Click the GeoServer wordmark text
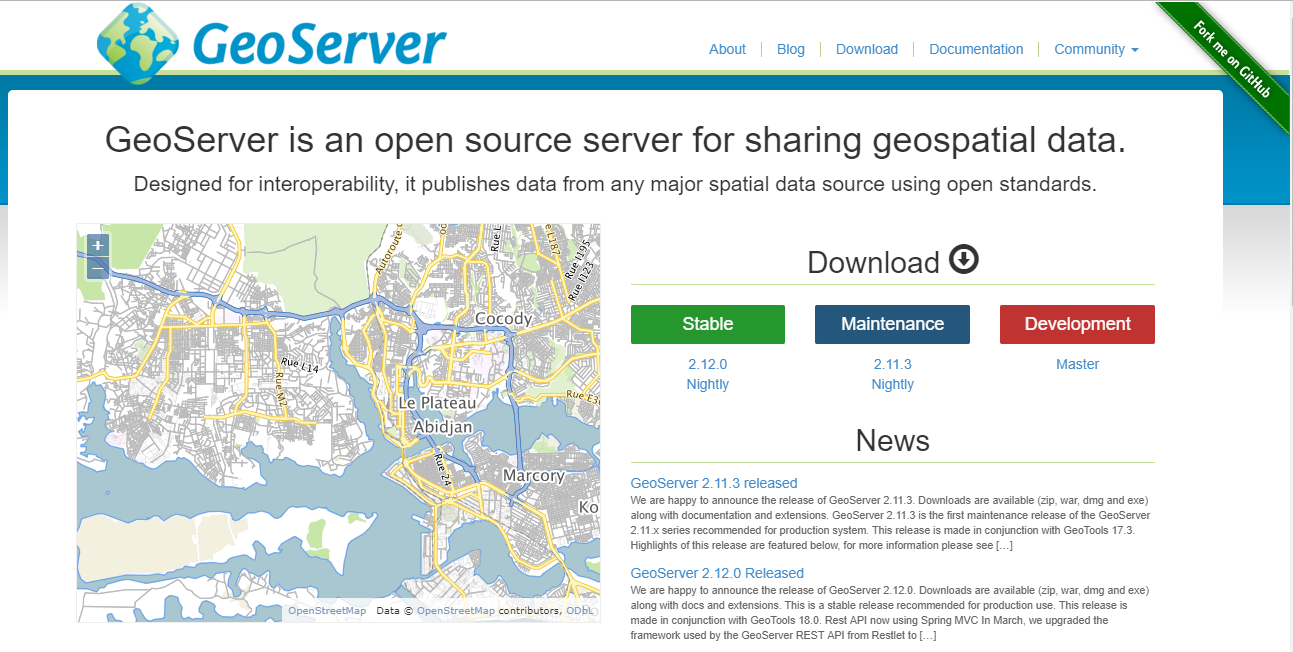The image size is (1293, 652). click(319, 44)
